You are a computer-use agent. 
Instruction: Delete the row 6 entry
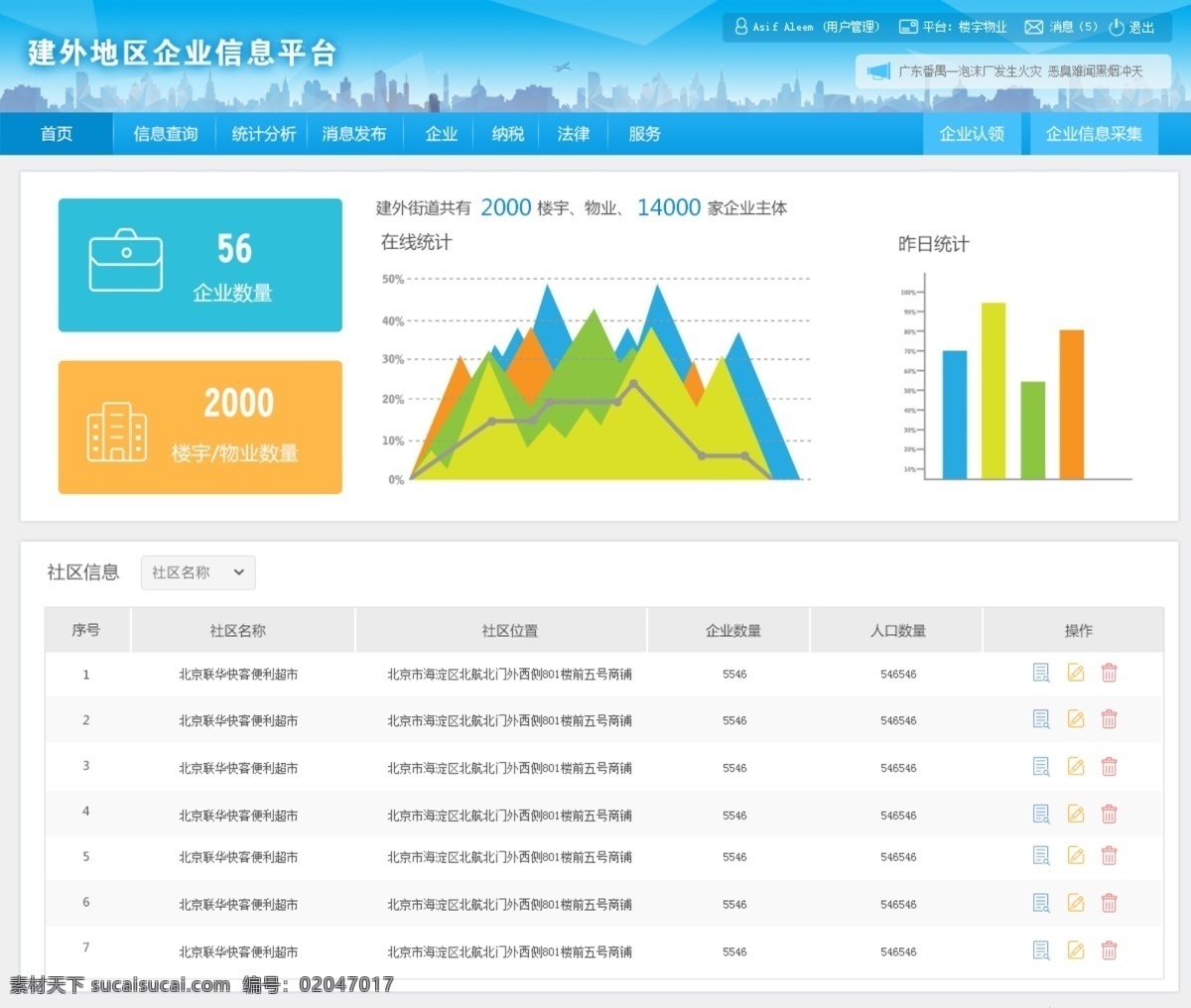tap(1110, 903)
